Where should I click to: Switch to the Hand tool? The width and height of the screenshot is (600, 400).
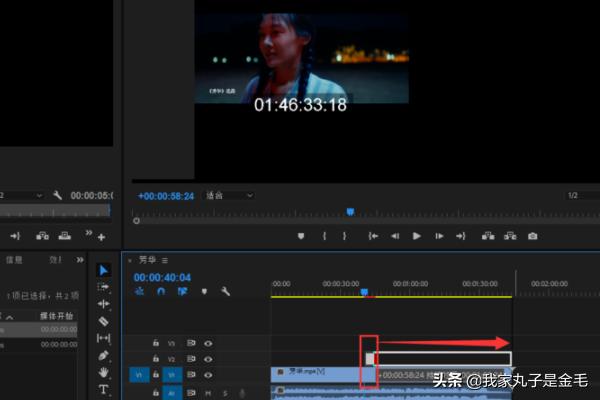tap(104, 372)
